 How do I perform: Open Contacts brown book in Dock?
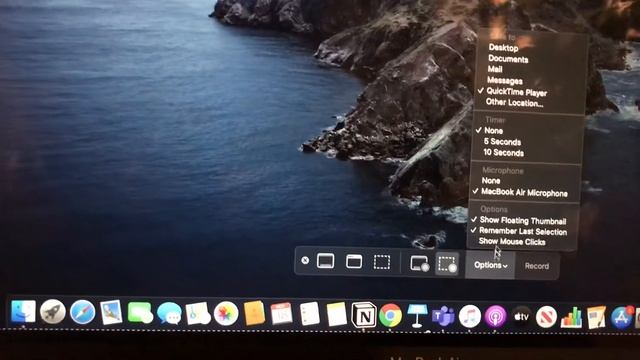(x=254, y=313)
